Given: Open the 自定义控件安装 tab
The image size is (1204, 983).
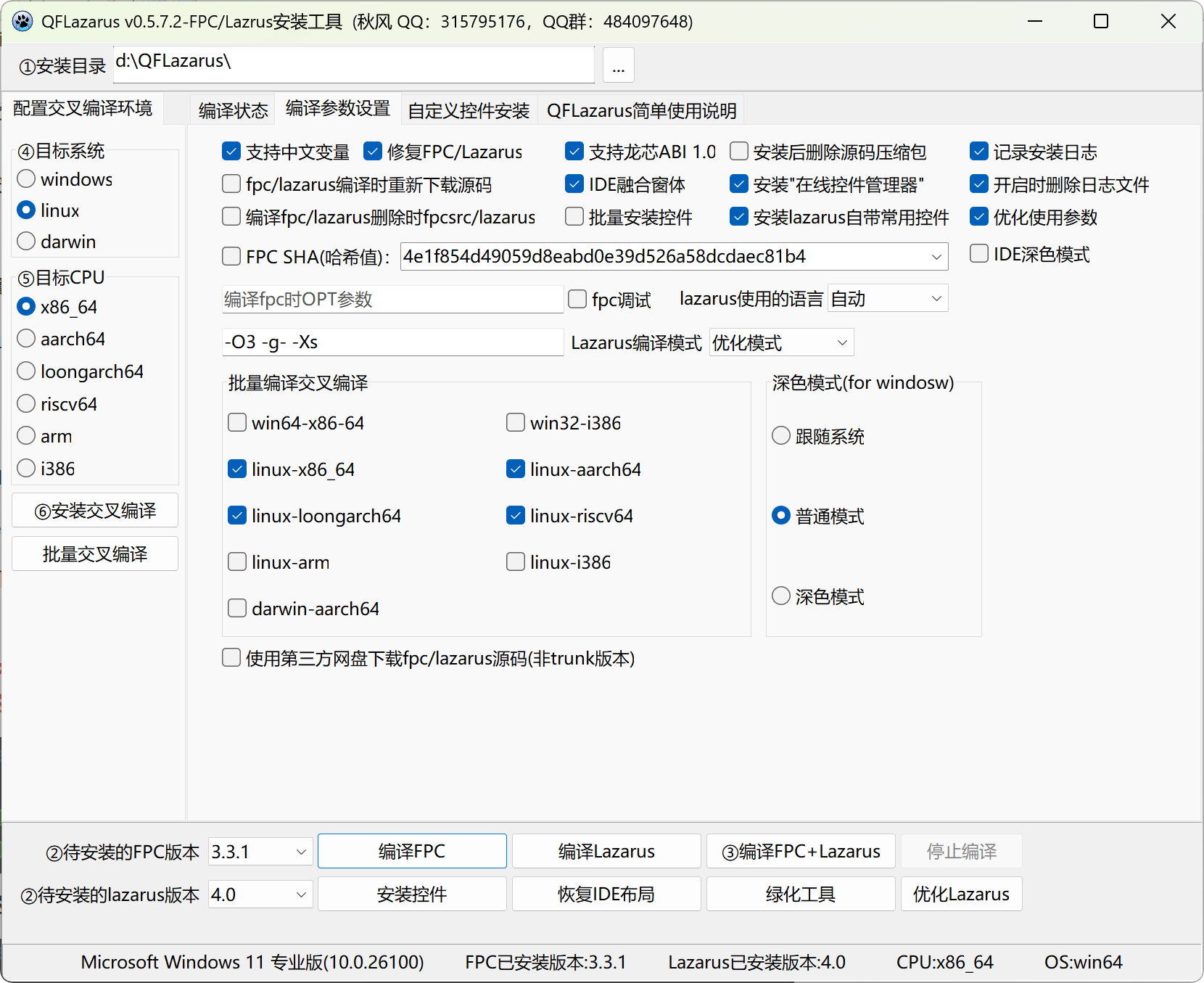Looking at the screenshot, I should (469, 110).
